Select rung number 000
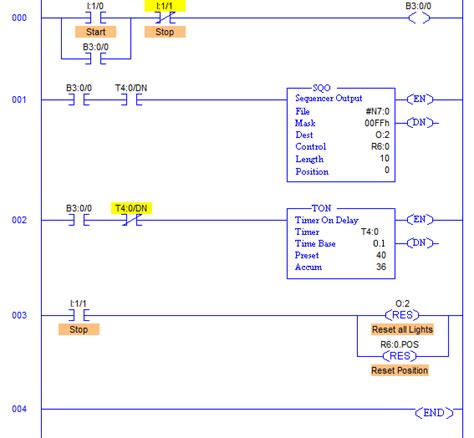Viewport: 474px width, 438px height. tap(19, 18)
